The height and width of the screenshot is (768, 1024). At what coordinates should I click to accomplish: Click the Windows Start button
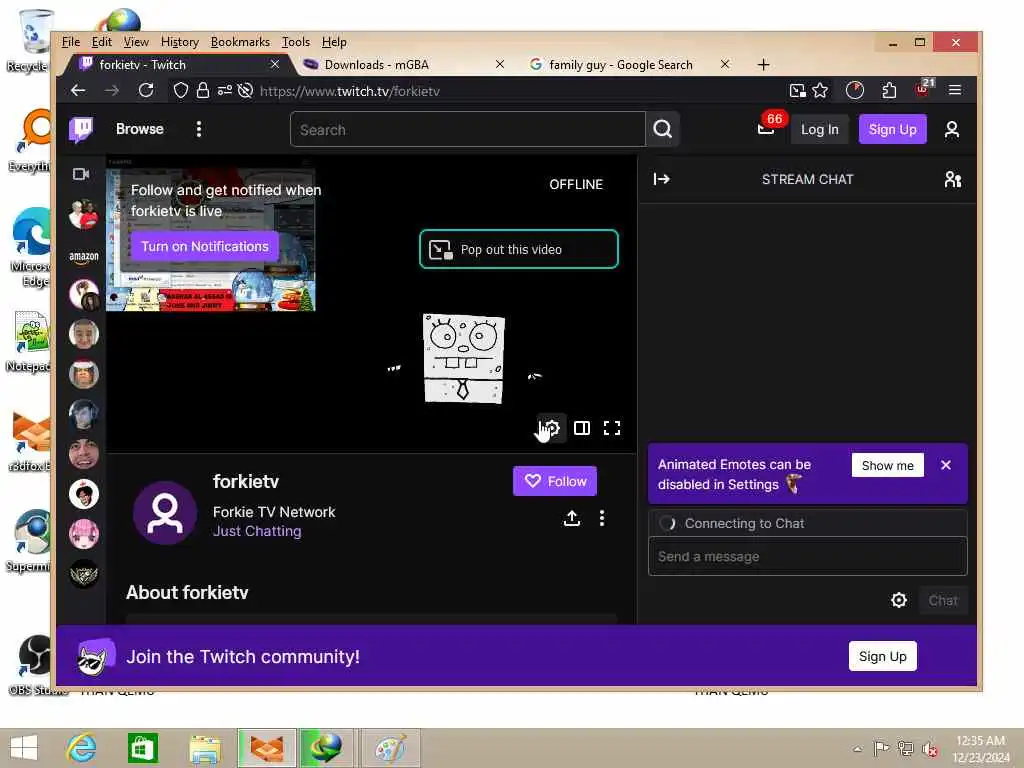coord(24,748)
